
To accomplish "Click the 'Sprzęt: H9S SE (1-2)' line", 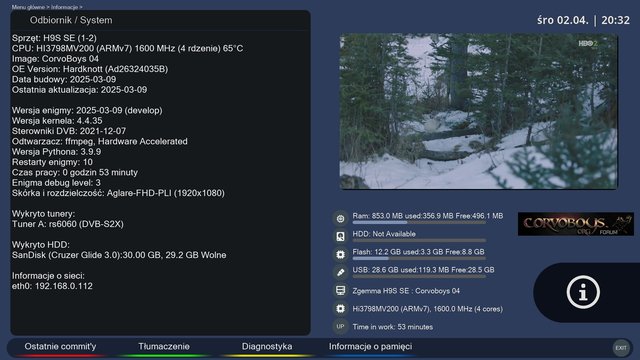I will (54, 38).
